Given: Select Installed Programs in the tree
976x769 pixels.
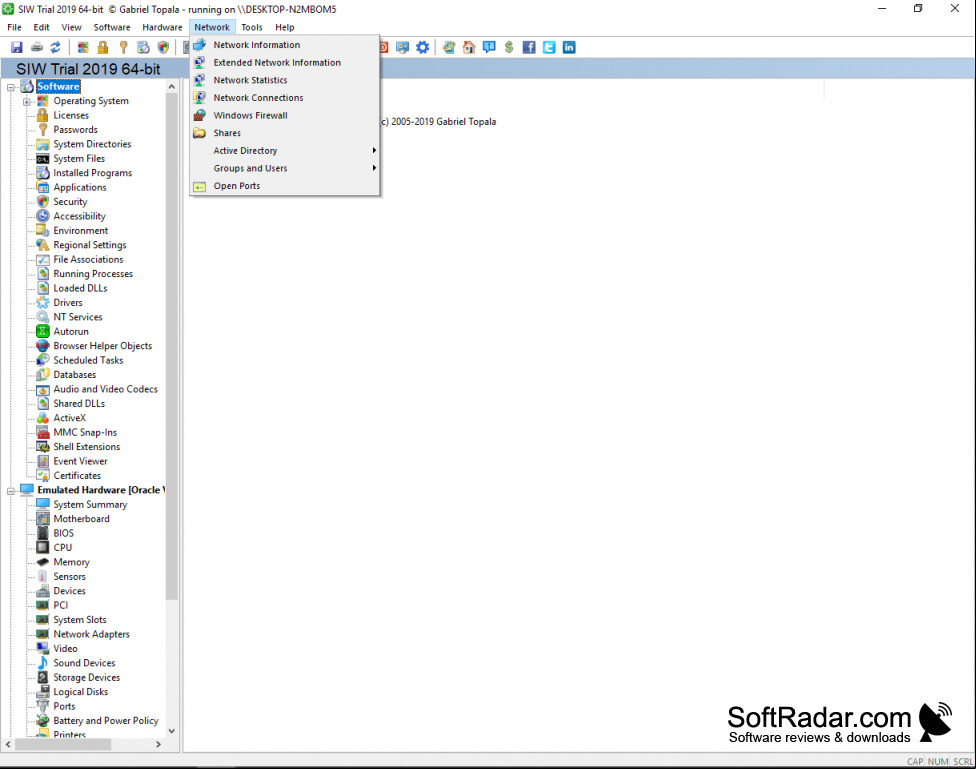Looking at the screenshot, I should (93, 173).
